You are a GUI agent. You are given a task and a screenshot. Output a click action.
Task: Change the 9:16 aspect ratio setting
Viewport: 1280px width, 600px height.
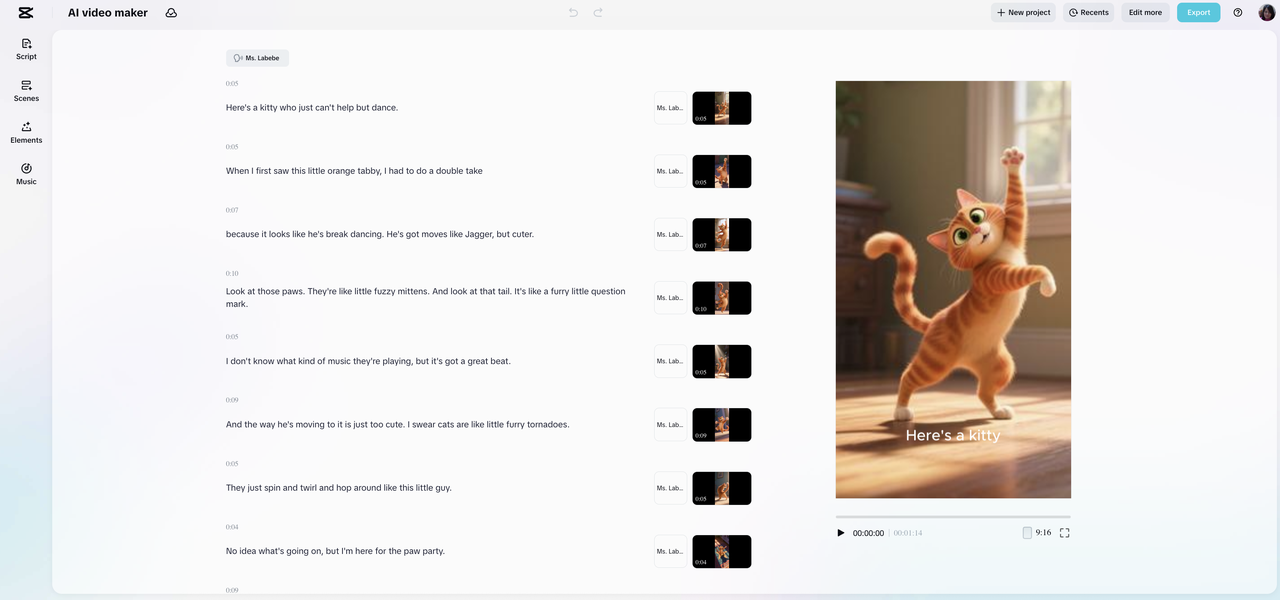click(1043, 533)
